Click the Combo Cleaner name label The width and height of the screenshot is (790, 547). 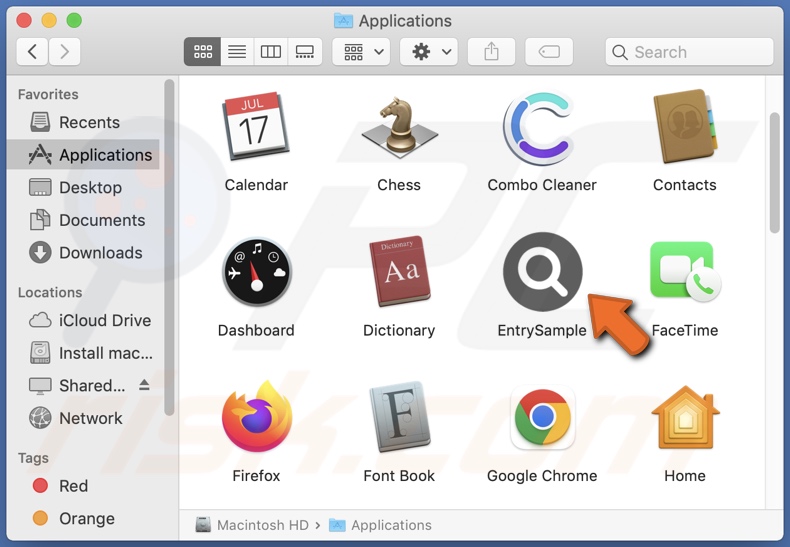pos(542,185)
